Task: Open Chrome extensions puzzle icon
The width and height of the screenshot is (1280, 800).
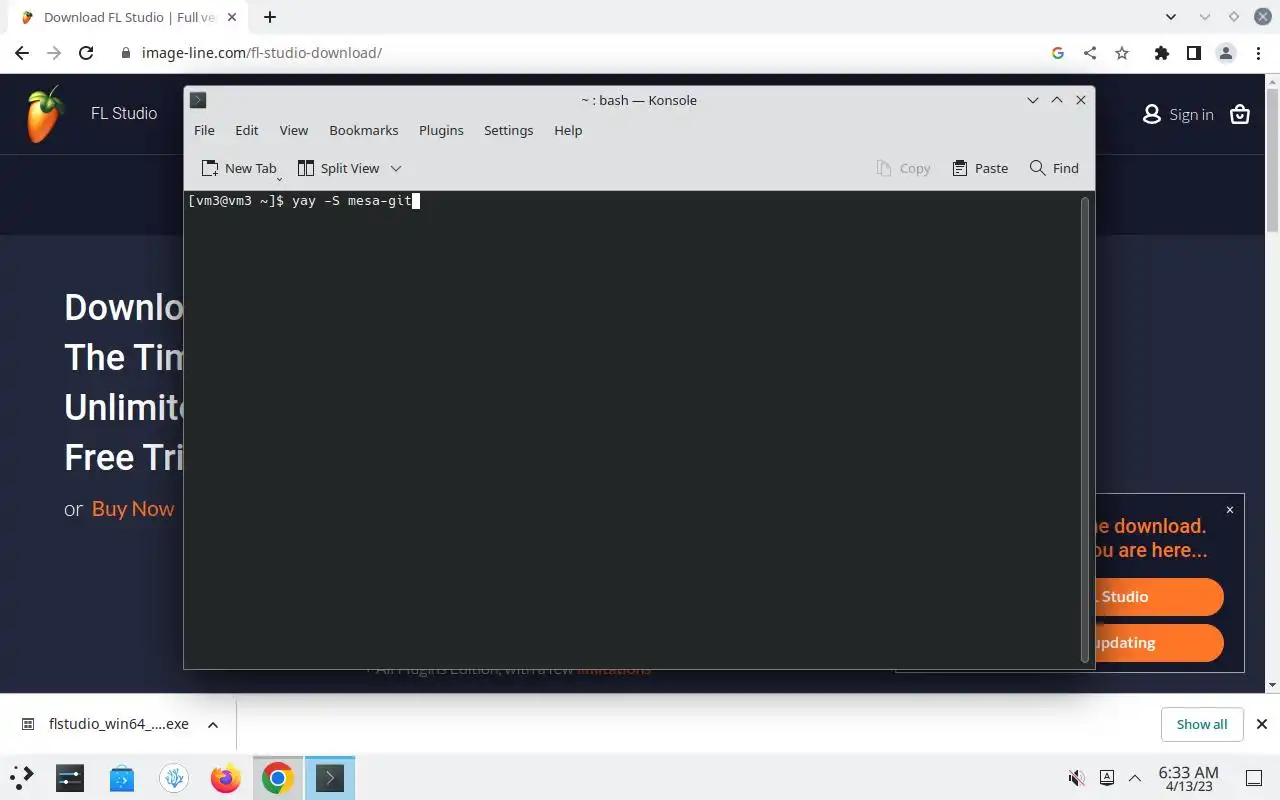Action: pos(1161,53)
